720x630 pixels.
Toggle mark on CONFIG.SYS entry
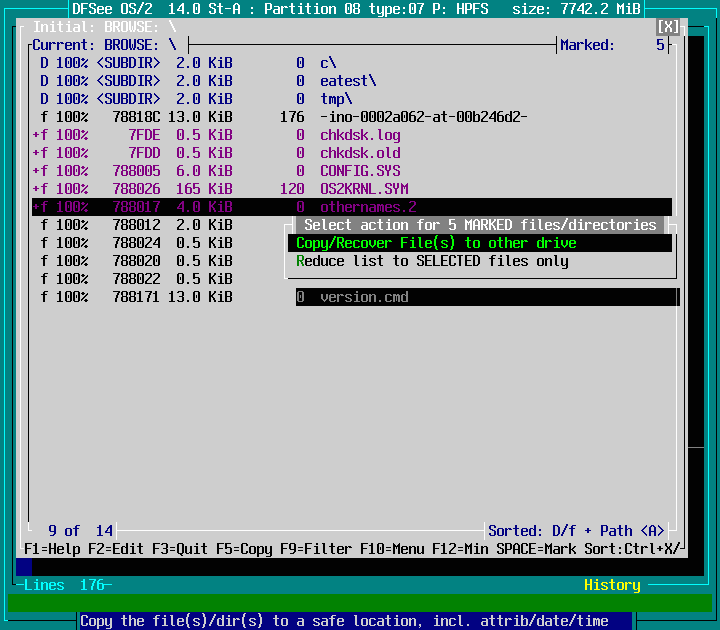coord(360,171)
